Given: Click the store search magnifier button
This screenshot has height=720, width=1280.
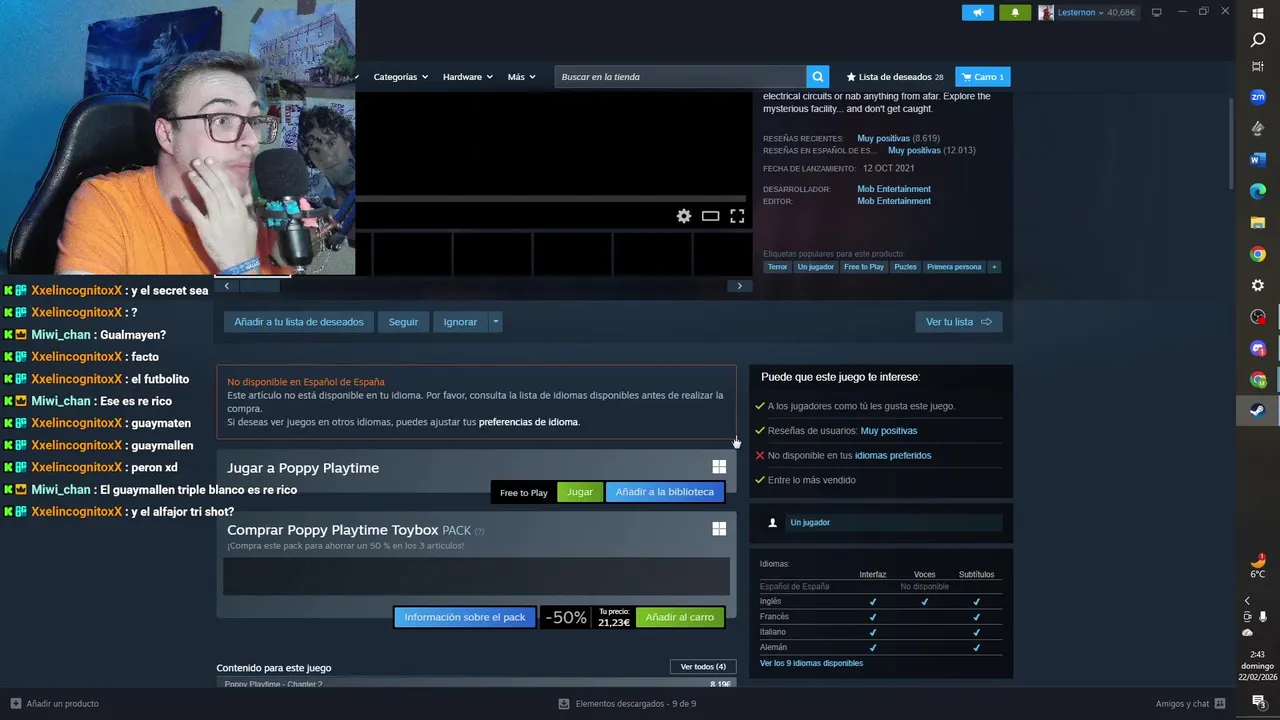Looking at the screenshot, I should pos(818,77).
